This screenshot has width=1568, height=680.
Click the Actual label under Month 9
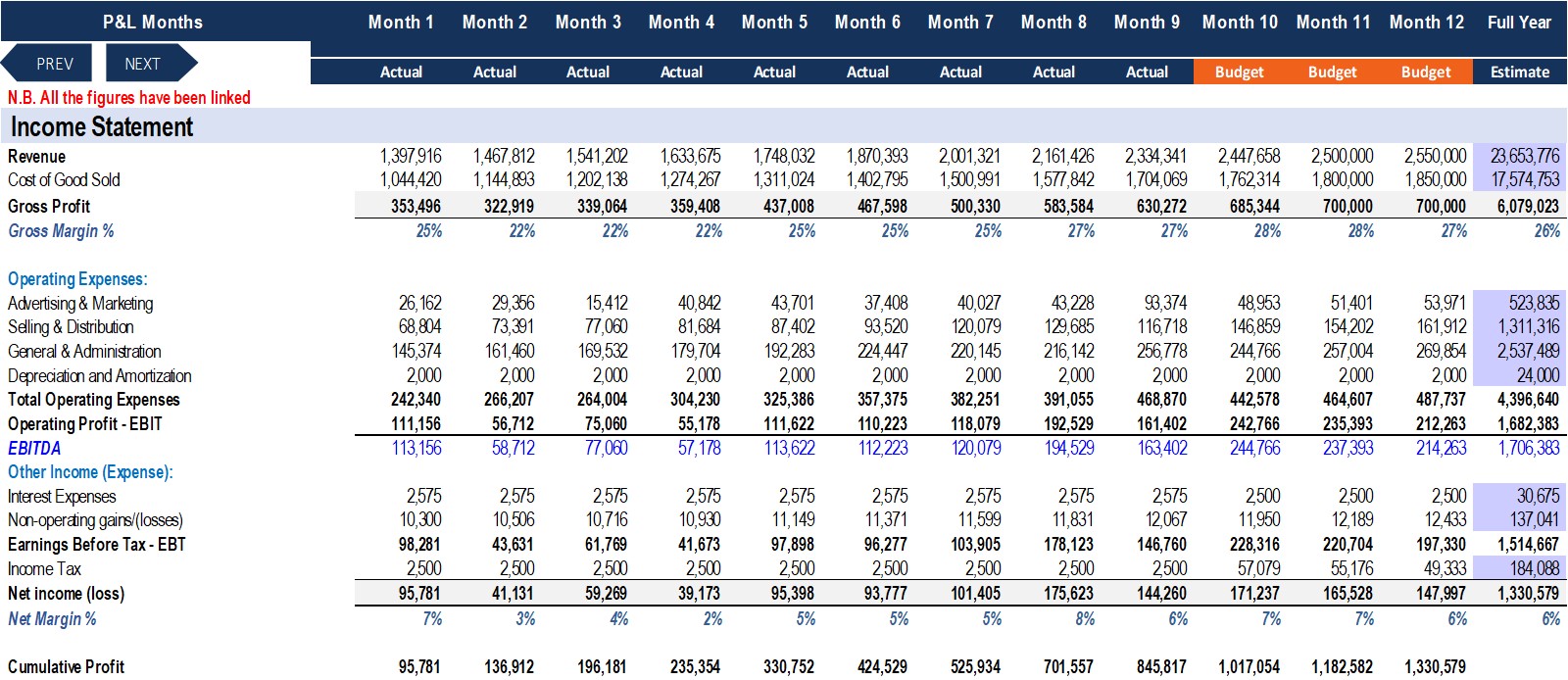pyautogui.click(x=1147, y=72)
